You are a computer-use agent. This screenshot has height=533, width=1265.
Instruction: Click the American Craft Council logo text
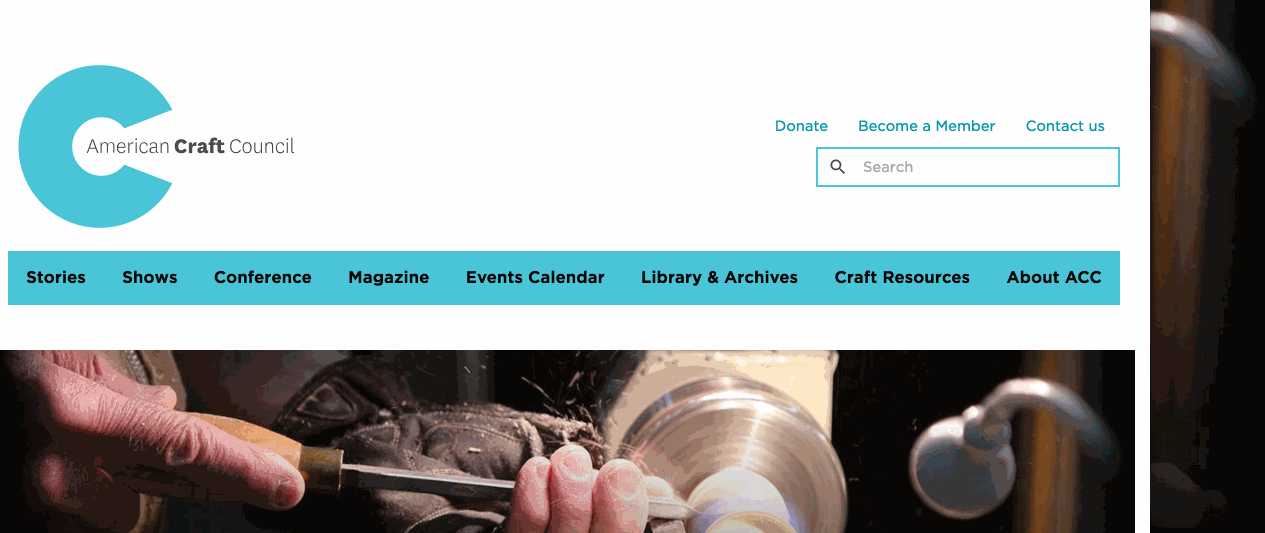tap(190, 146)
